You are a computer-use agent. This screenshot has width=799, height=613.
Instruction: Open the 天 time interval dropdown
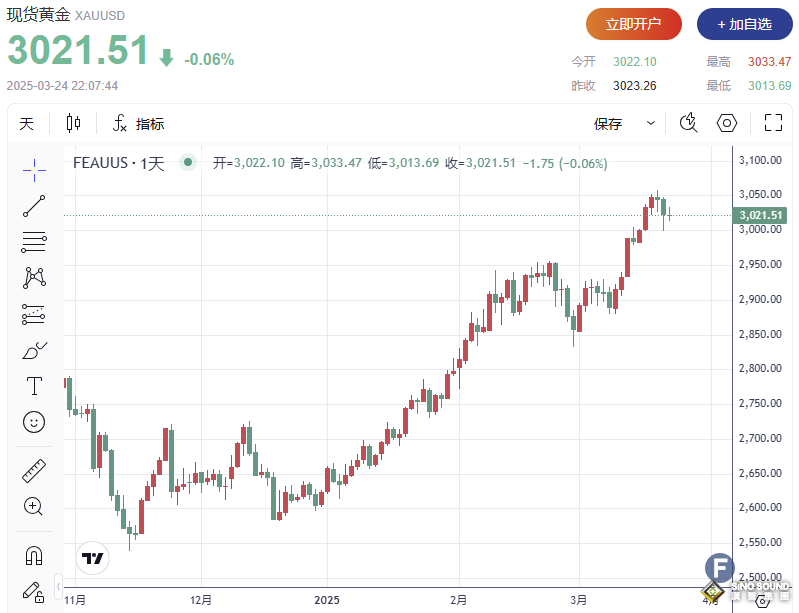27,124
